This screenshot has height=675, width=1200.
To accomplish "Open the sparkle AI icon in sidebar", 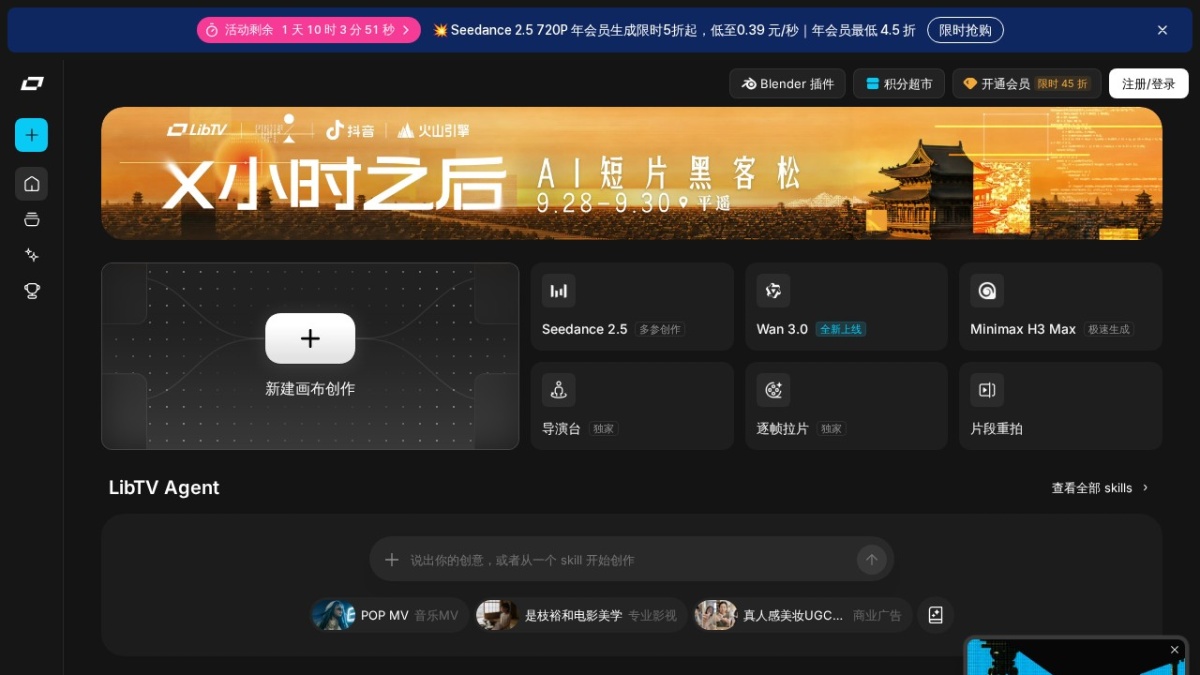I will (x=31, y=255).
